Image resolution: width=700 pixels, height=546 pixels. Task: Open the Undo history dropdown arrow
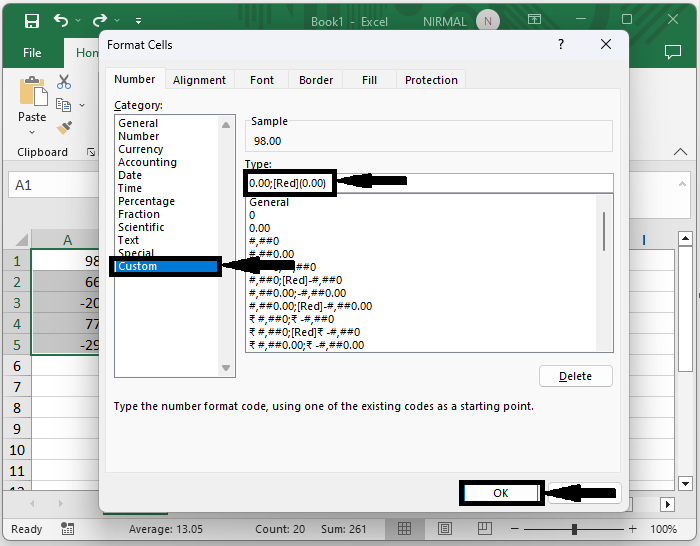click(78, 21)
